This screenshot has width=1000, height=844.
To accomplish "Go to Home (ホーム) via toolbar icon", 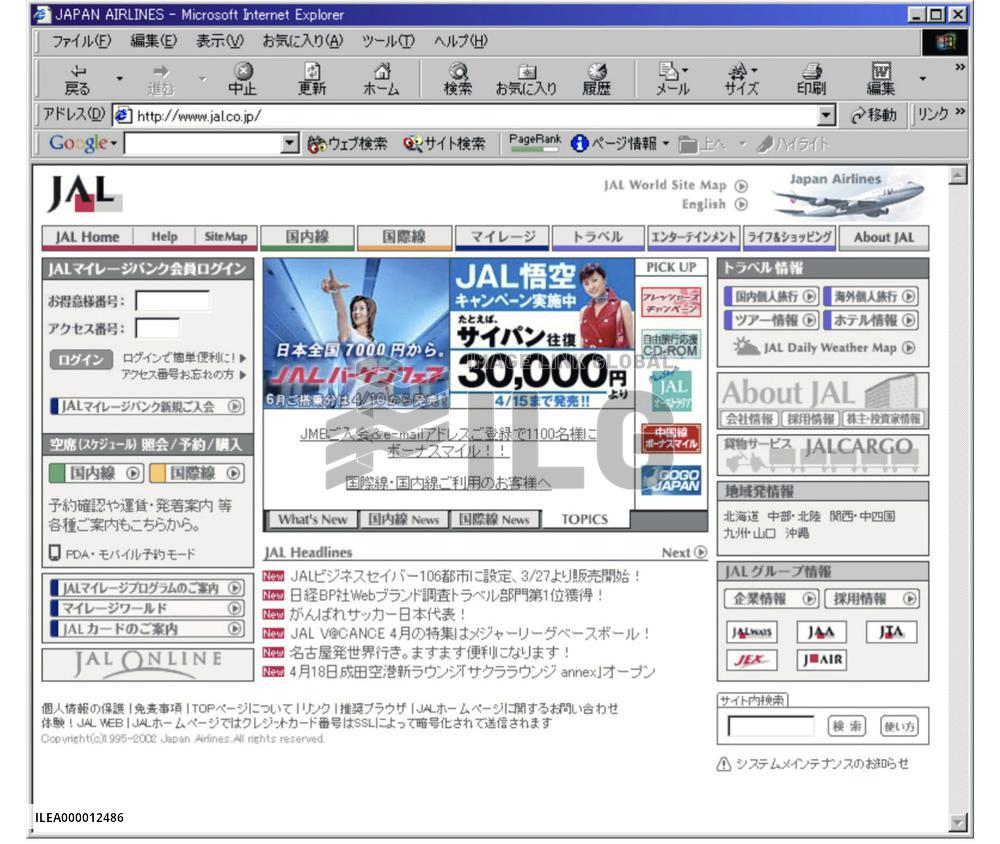I will [381, 80].
